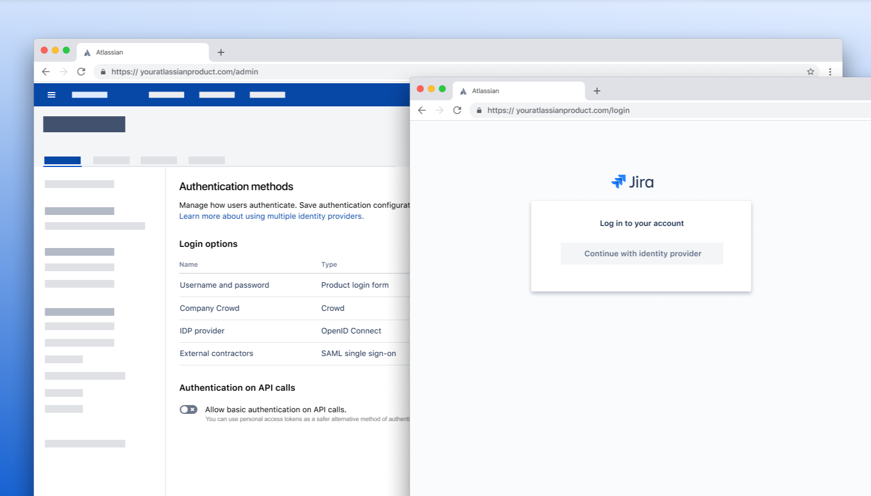Minimize the login browser window
The height and width of the screenshot is (496, 871).
(x=431, y=89)
